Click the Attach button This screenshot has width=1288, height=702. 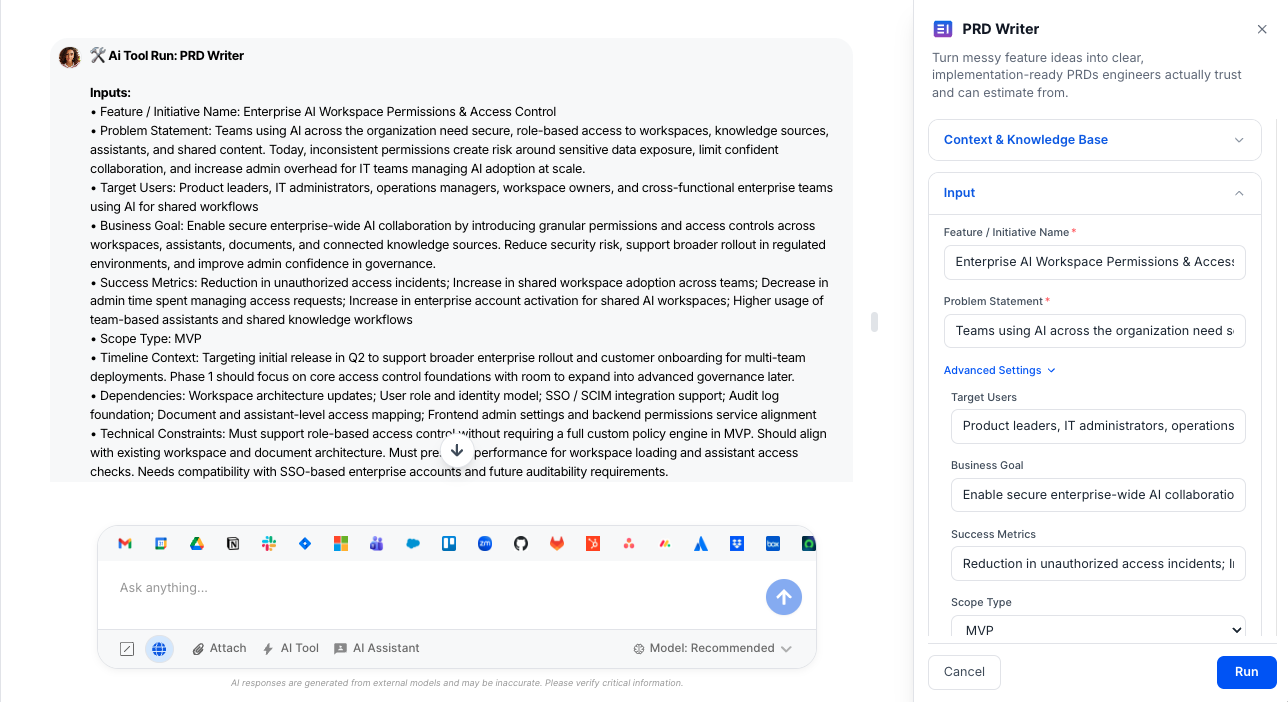219,649
